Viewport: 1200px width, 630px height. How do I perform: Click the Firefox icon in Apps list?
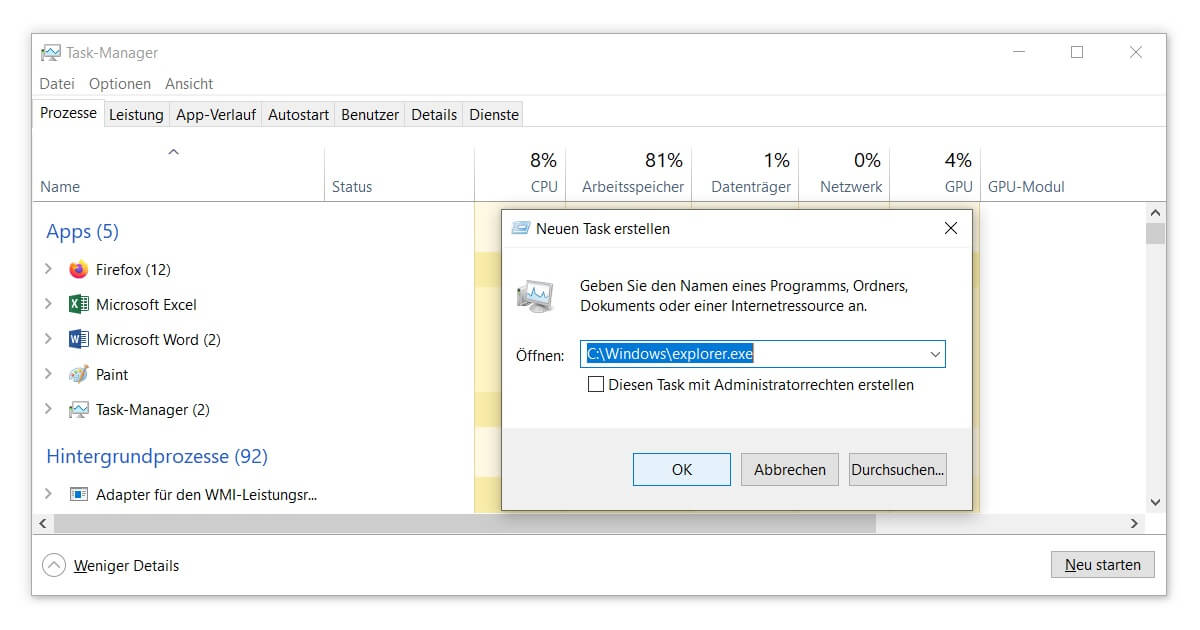(79, 270)
